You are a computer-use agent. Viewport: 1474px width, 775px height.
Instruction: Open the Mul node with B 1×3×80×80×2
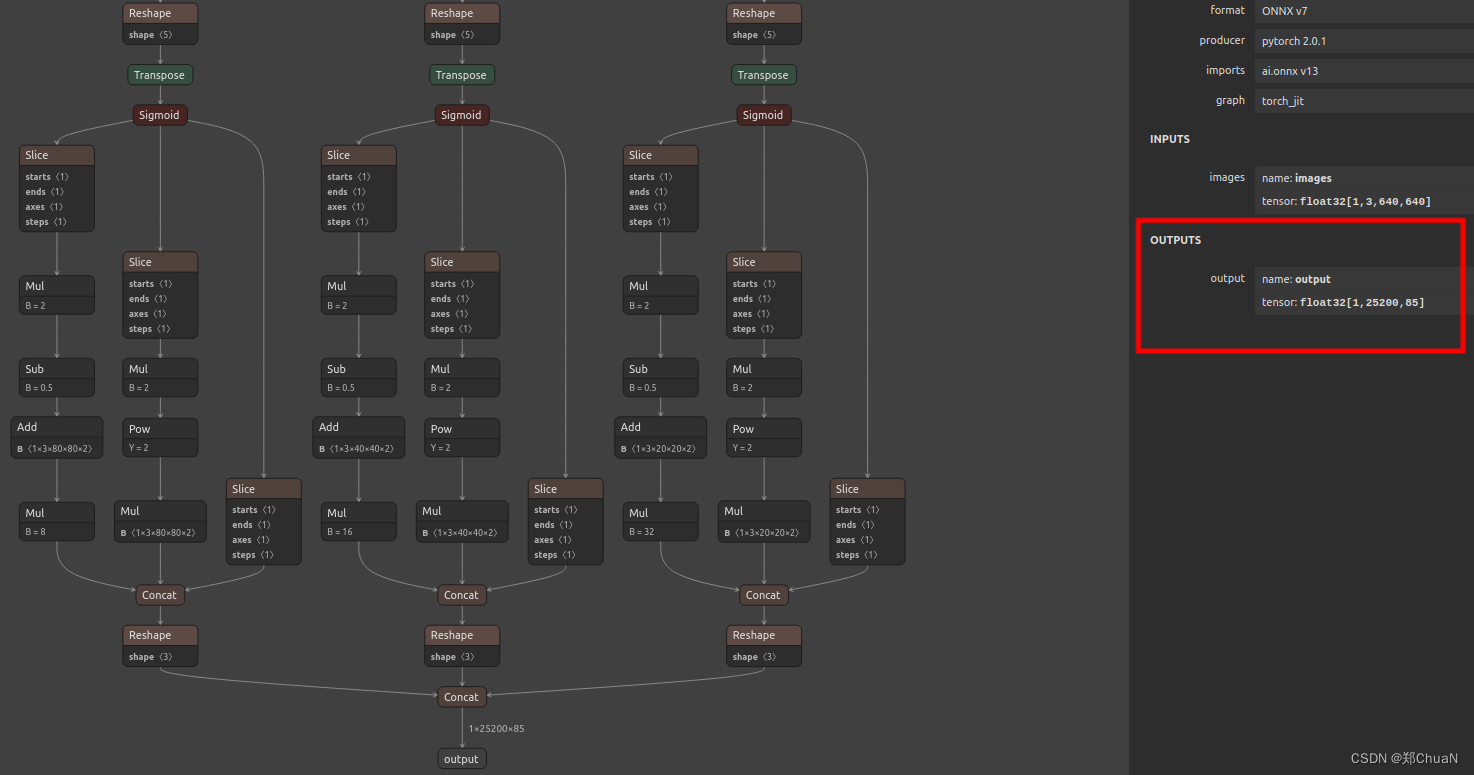(x=161, y=521)
